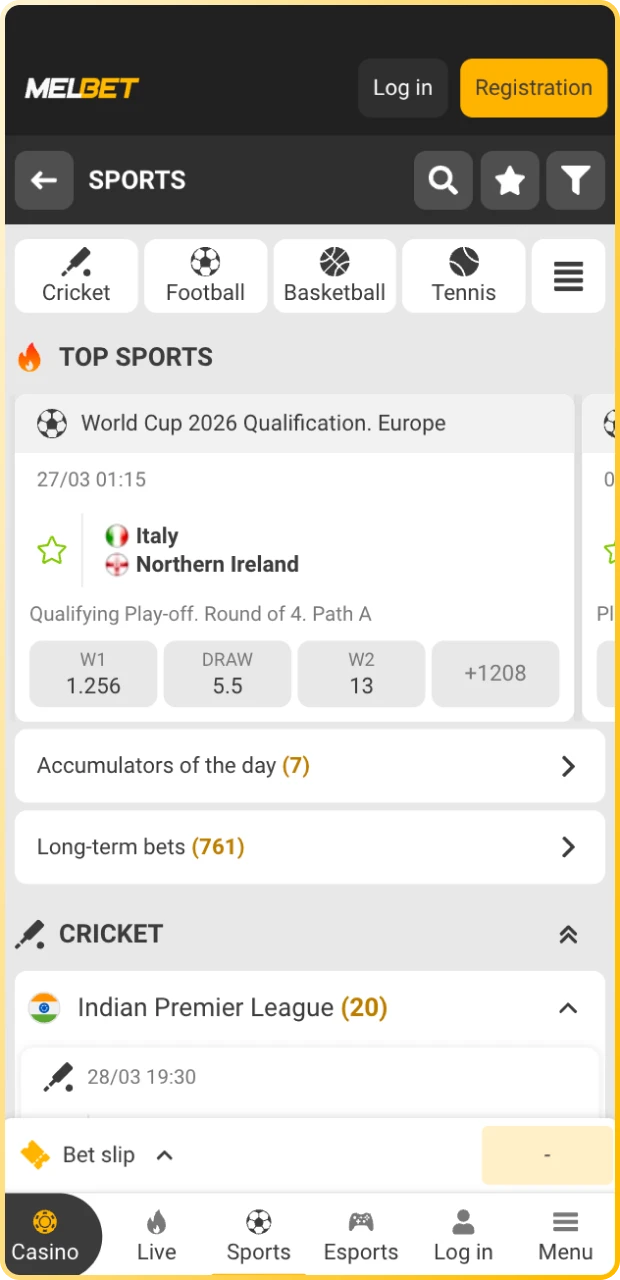Open the search icon in Sports header
620x1280 pixels.
pos(442,180)
